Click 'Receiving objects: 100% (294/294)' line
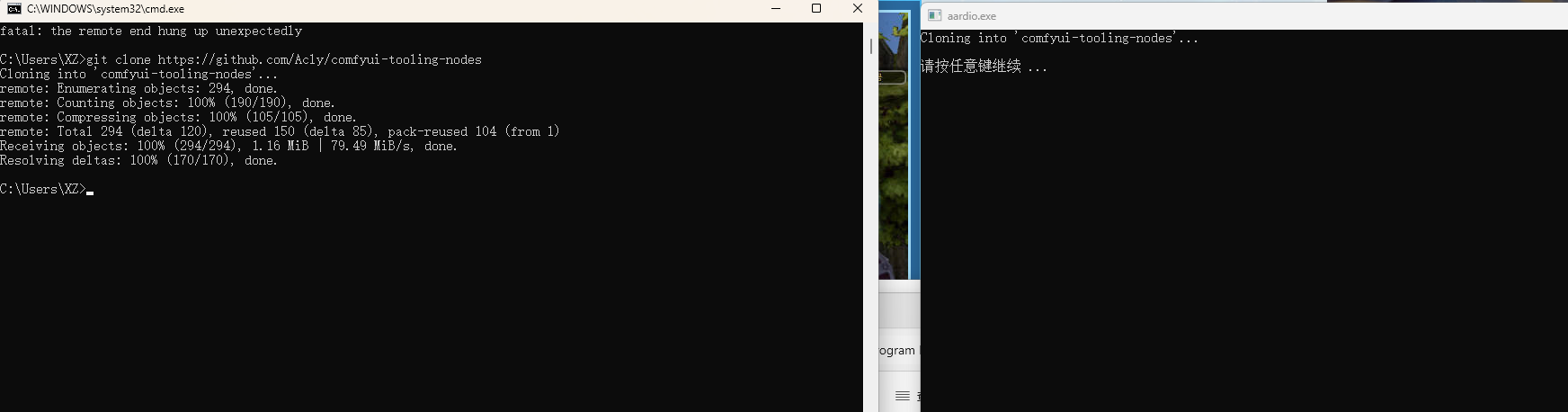The height and width of the screenshot is (412, 1568). tap(228, 146)
